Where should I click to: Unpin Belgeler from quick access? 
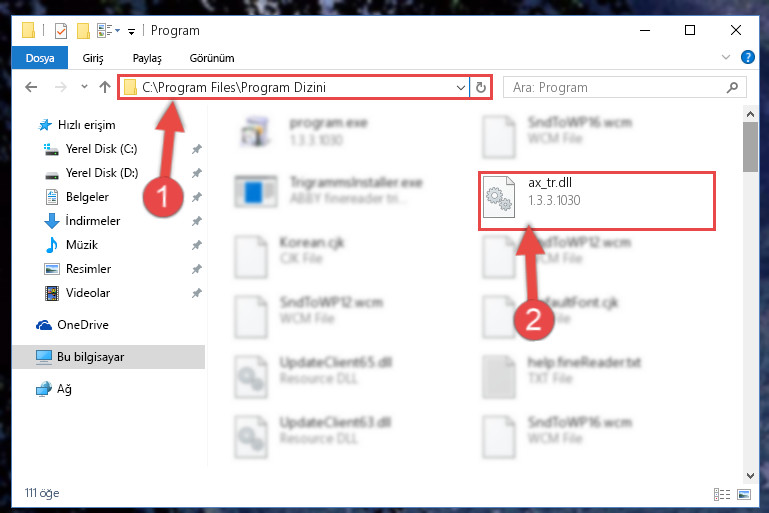pyautogui.click(x=197, y=197)
